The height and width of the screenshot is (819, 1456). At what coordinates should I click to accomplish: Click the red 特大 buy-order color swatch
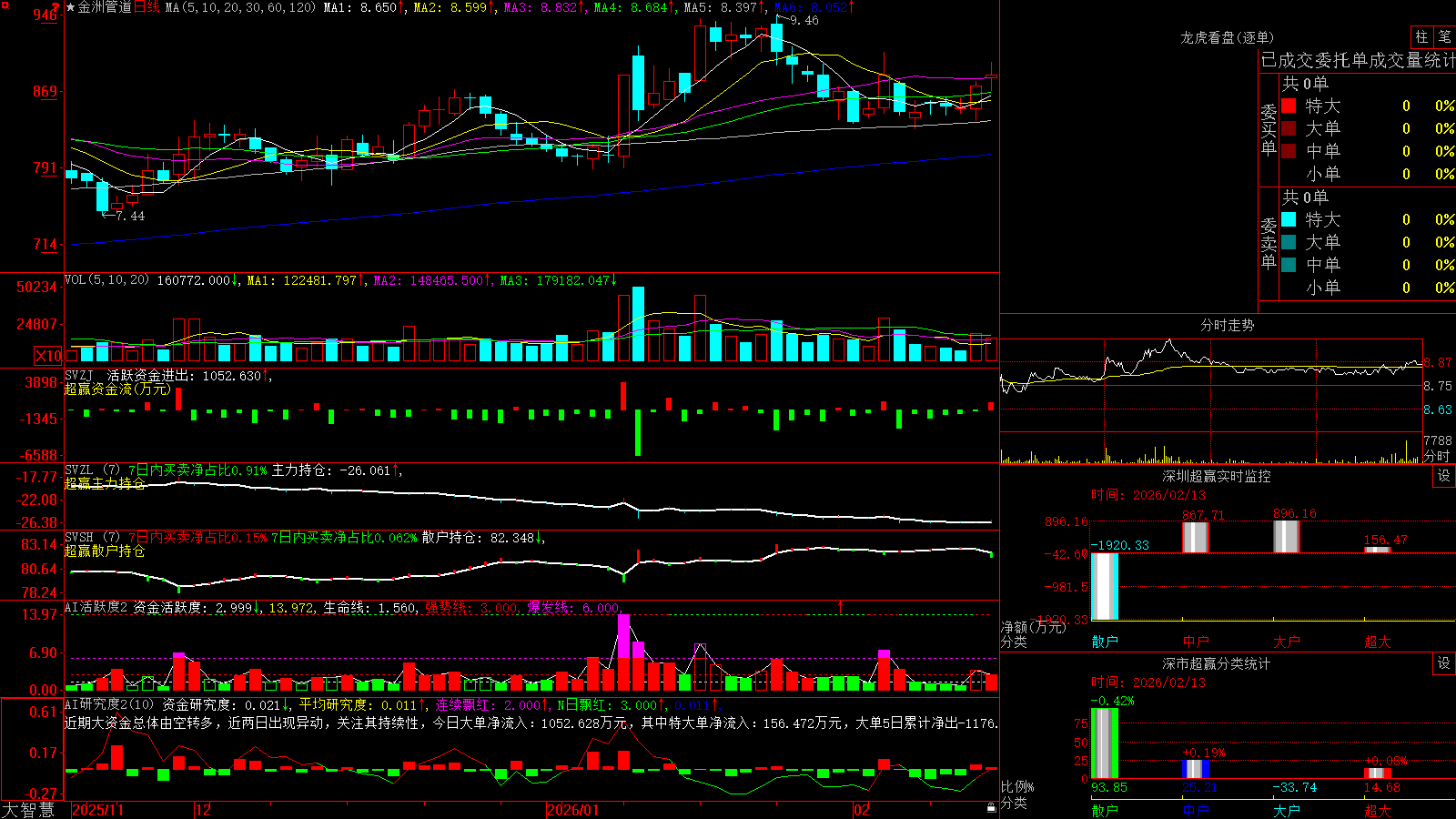point(1289,106)
